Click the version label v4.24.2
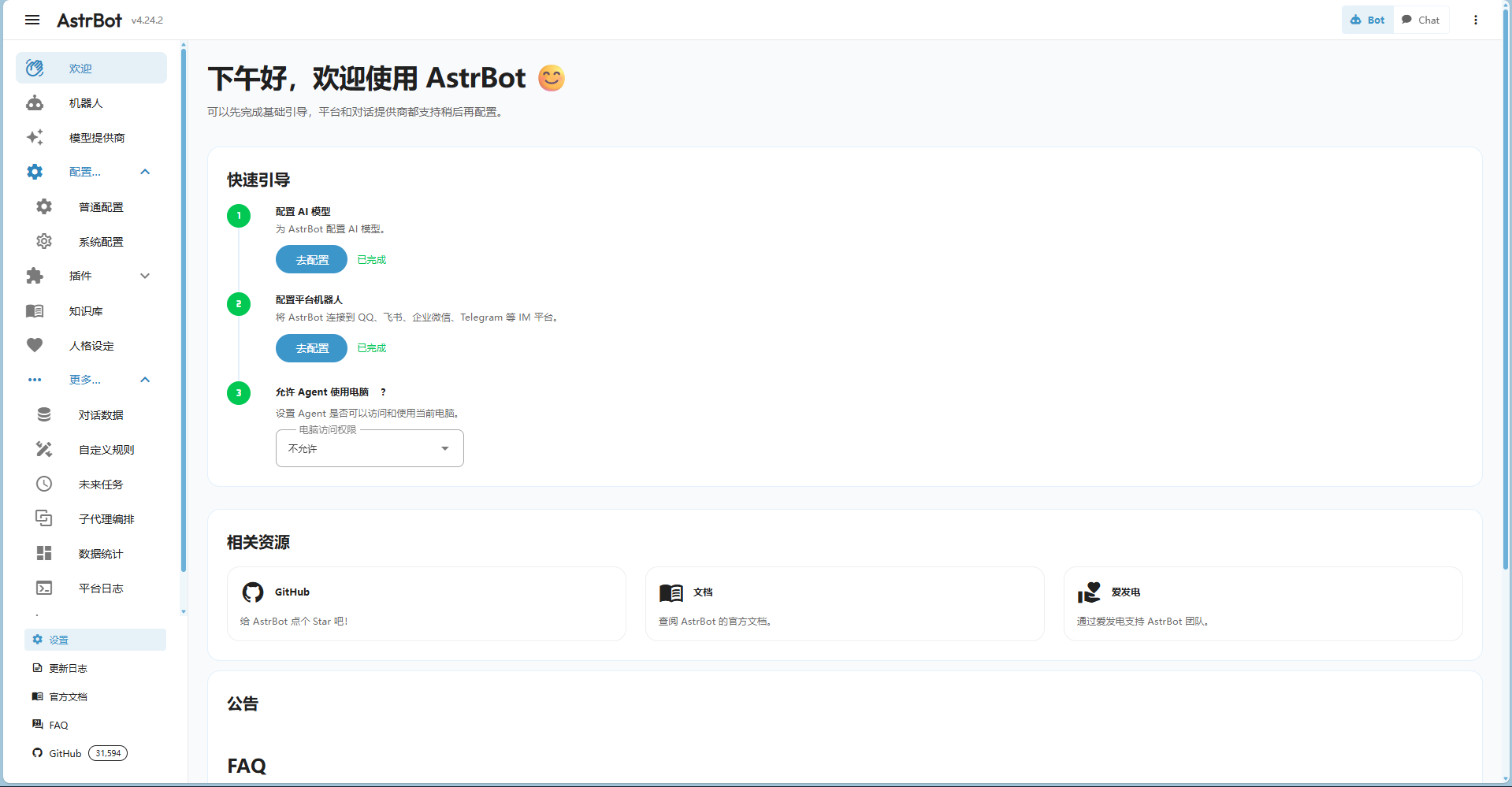1512x787 pixels. pos(147,20)
